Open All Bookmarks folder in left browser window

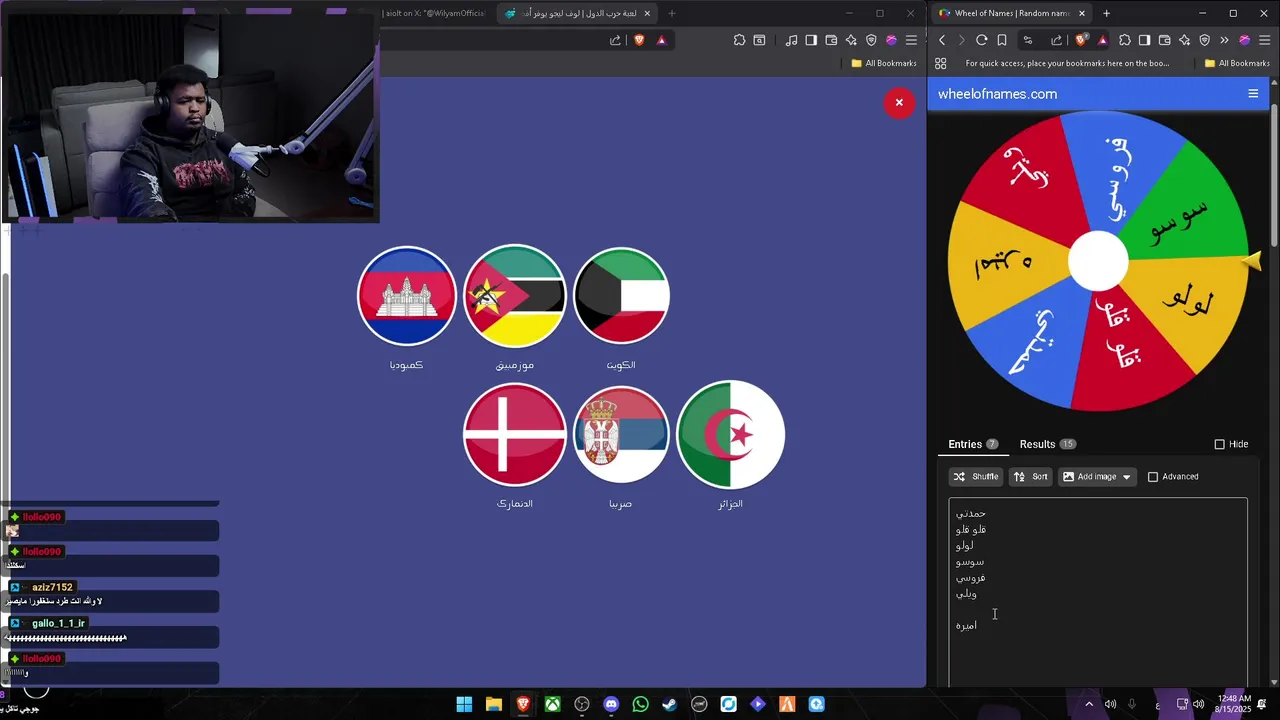(x=884, y=63)
